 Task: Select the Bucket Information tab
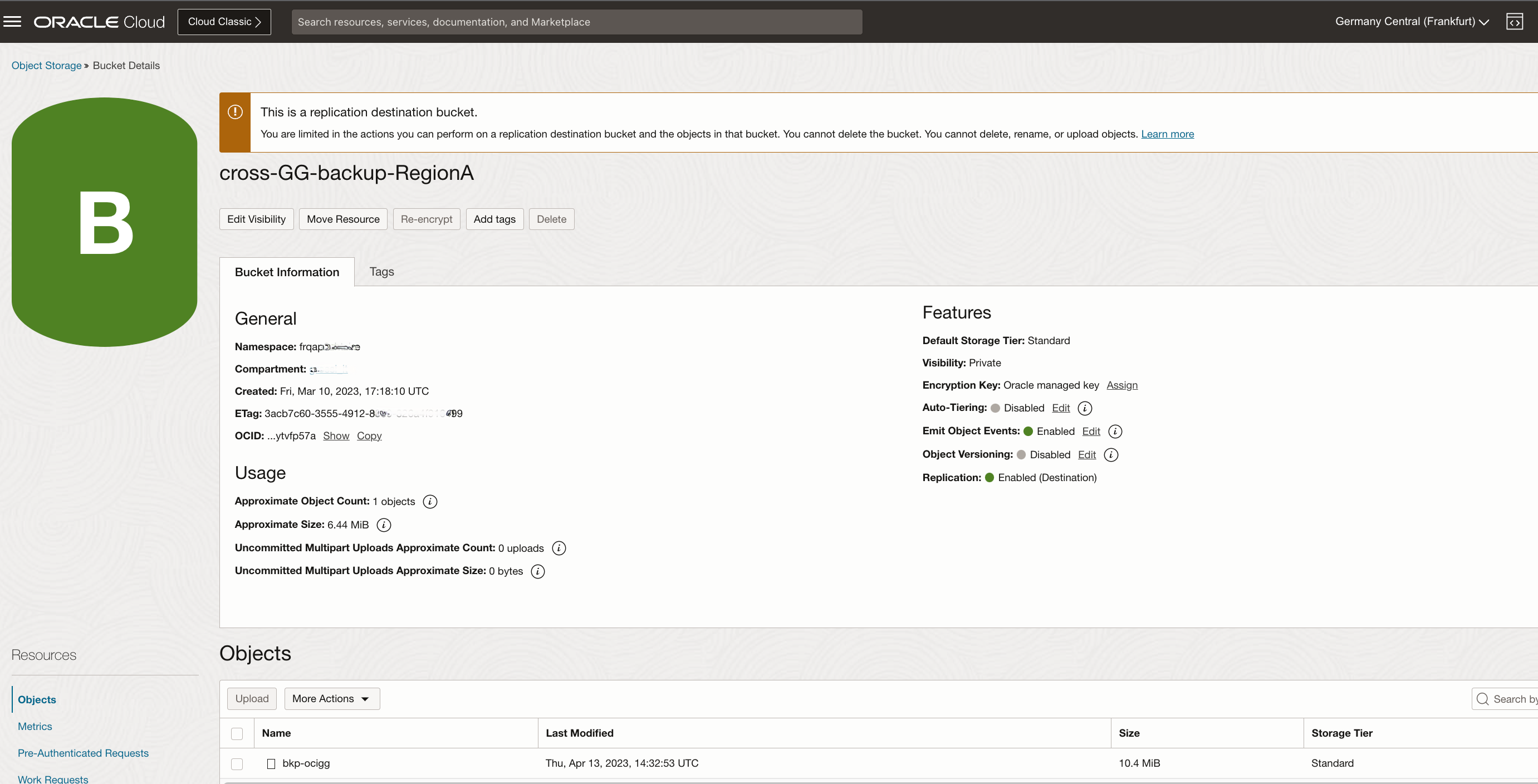click(287, 272)
